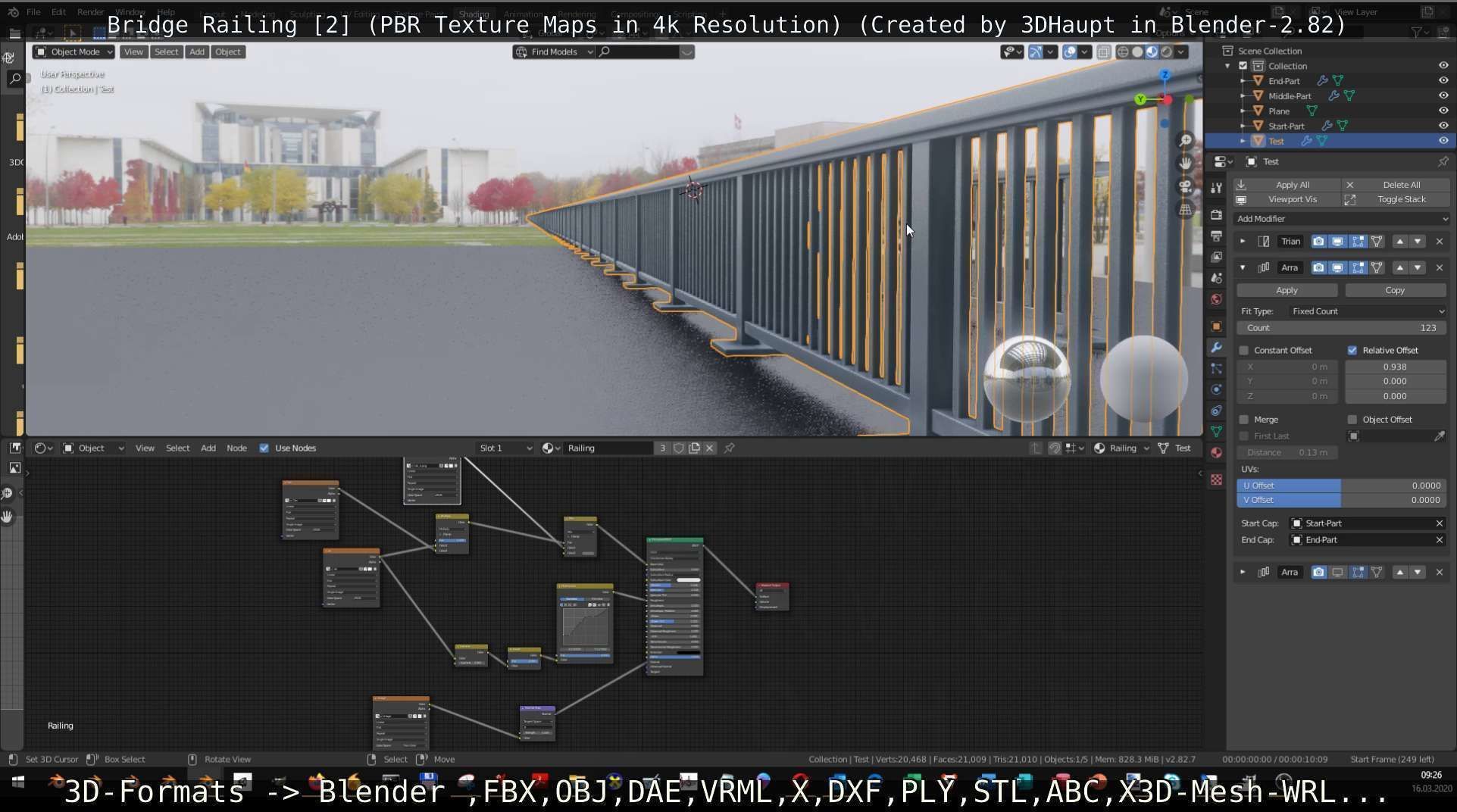Open the Material properties tab
This screenshot has height=812, width=1457.
1216,453
